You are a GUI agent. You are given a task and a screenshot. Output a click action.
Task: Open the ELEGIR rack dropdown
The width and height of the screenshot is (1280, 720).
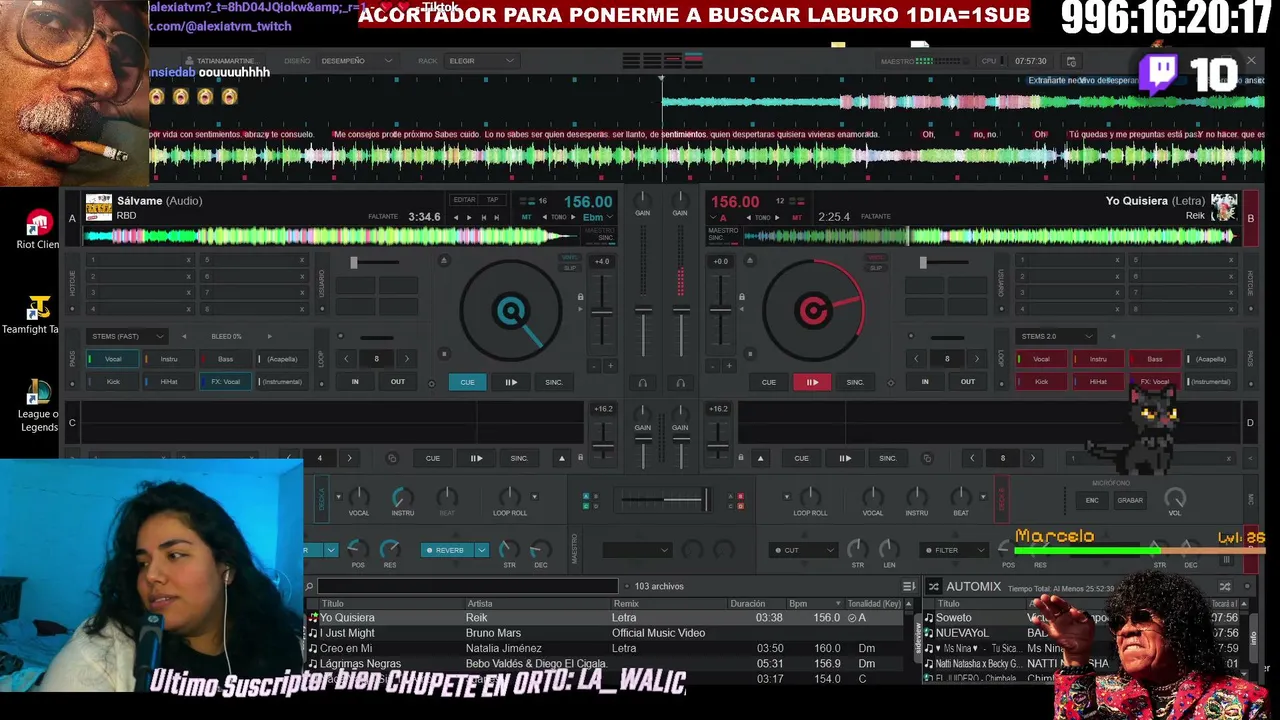coord(480,61)
